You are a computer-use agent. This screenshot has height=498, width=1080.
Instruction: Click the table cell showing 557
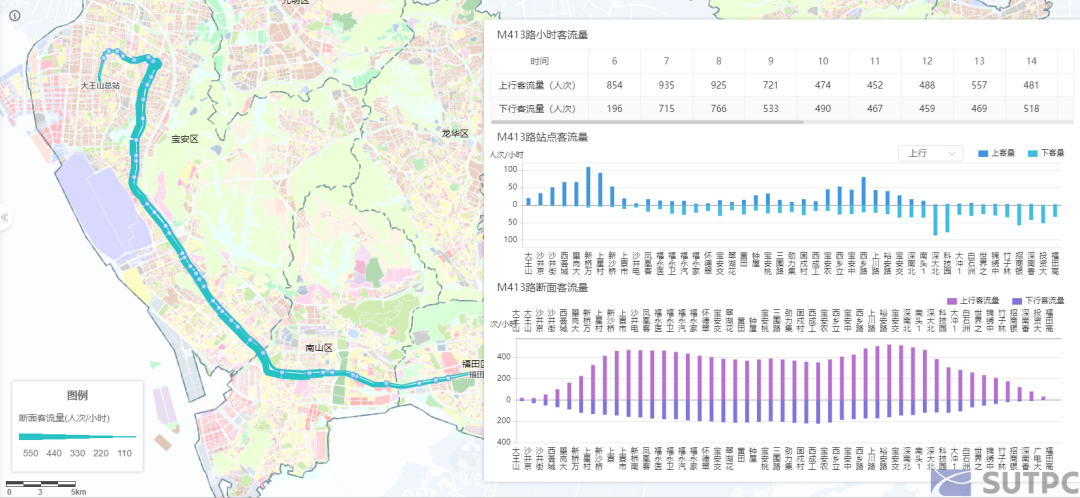pyautogui.click(x=979, y=85)
